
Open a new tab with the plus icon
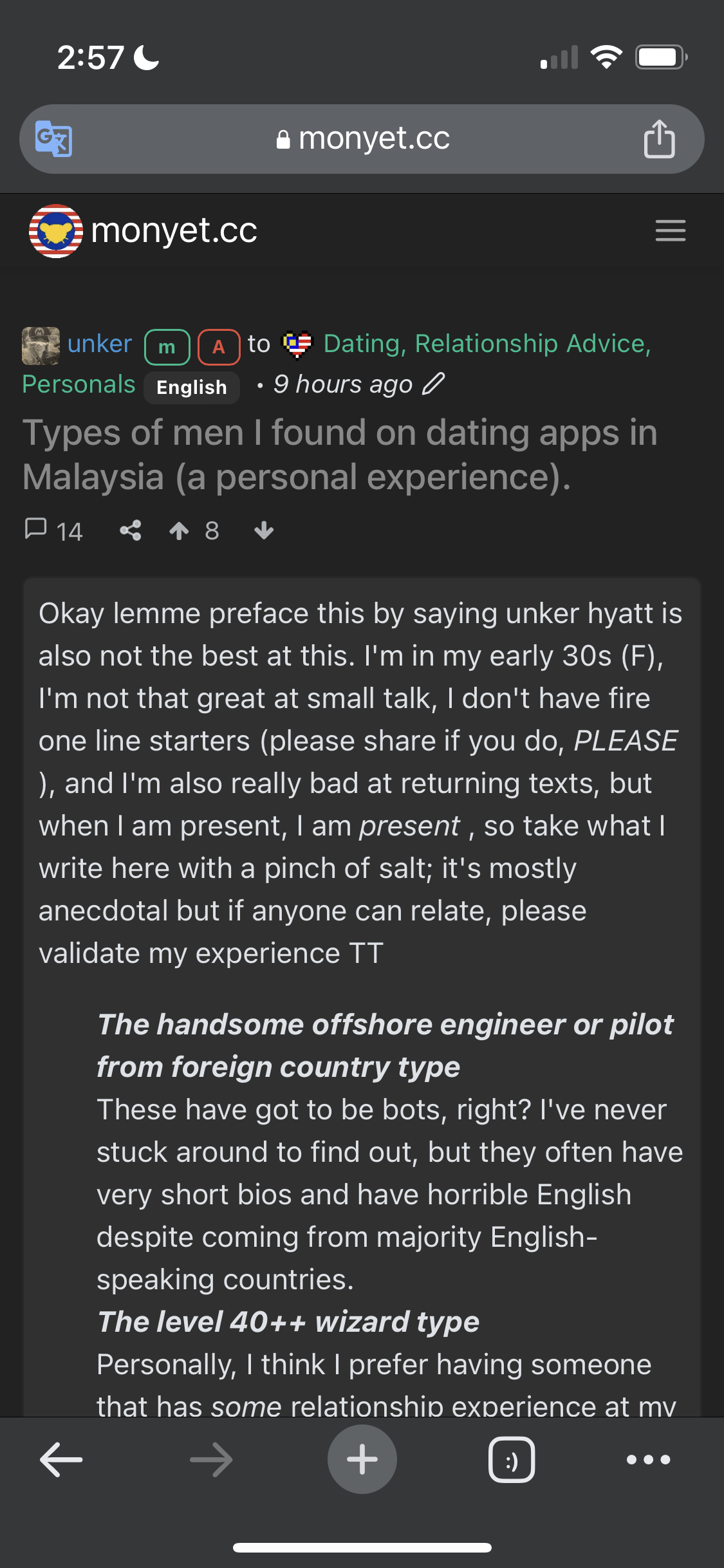[362, 1459]
